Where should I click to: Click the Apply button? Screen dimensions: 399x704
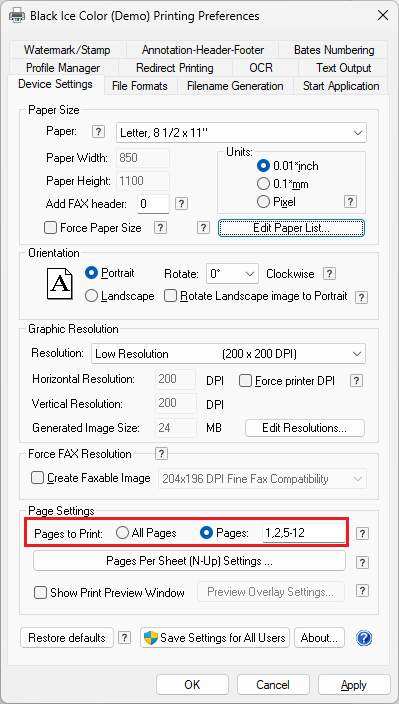click(x=354, y=685)
